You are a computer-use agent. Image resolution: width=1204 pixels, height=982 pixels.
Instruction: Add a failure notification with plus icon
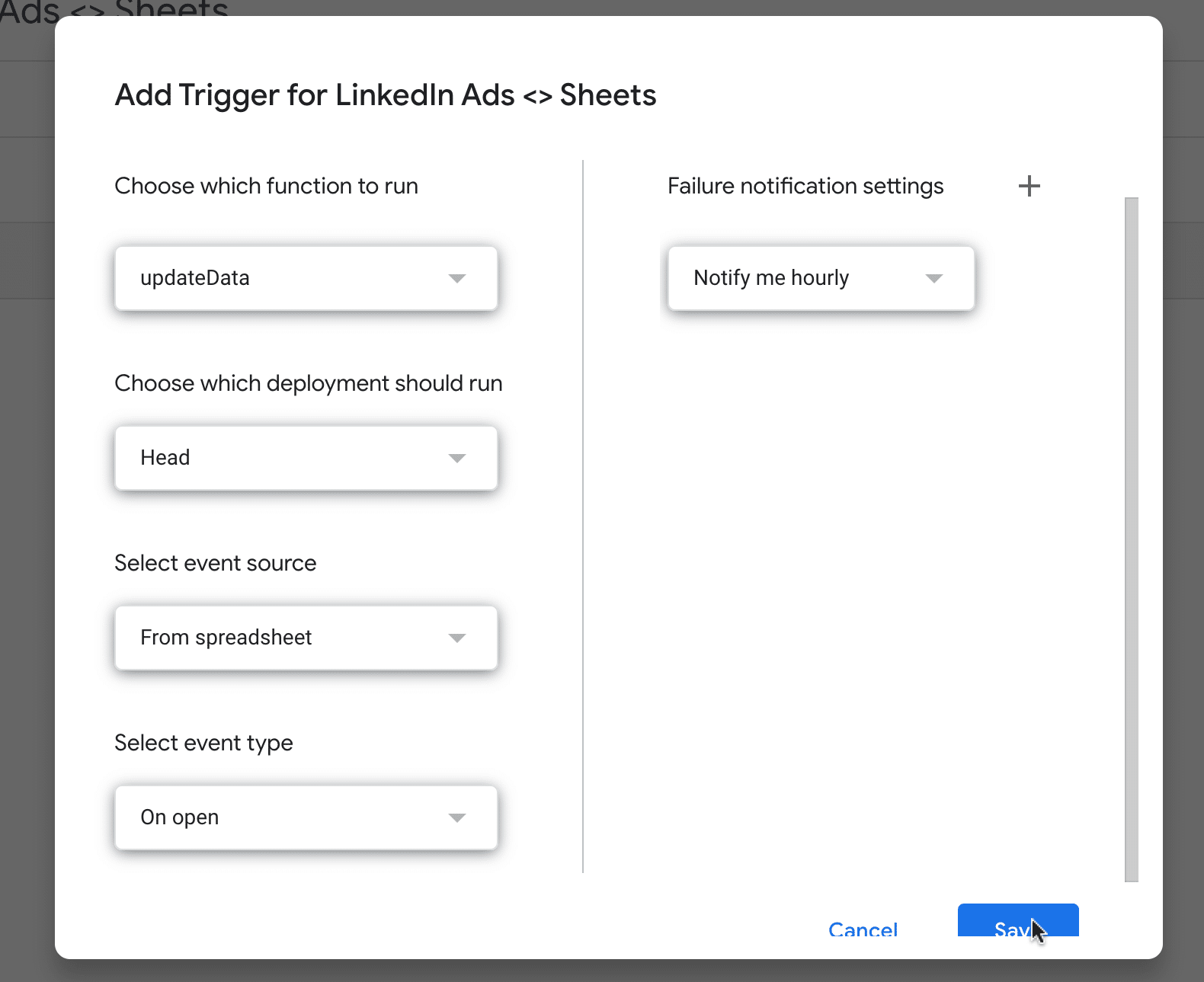pos(1029,186)
